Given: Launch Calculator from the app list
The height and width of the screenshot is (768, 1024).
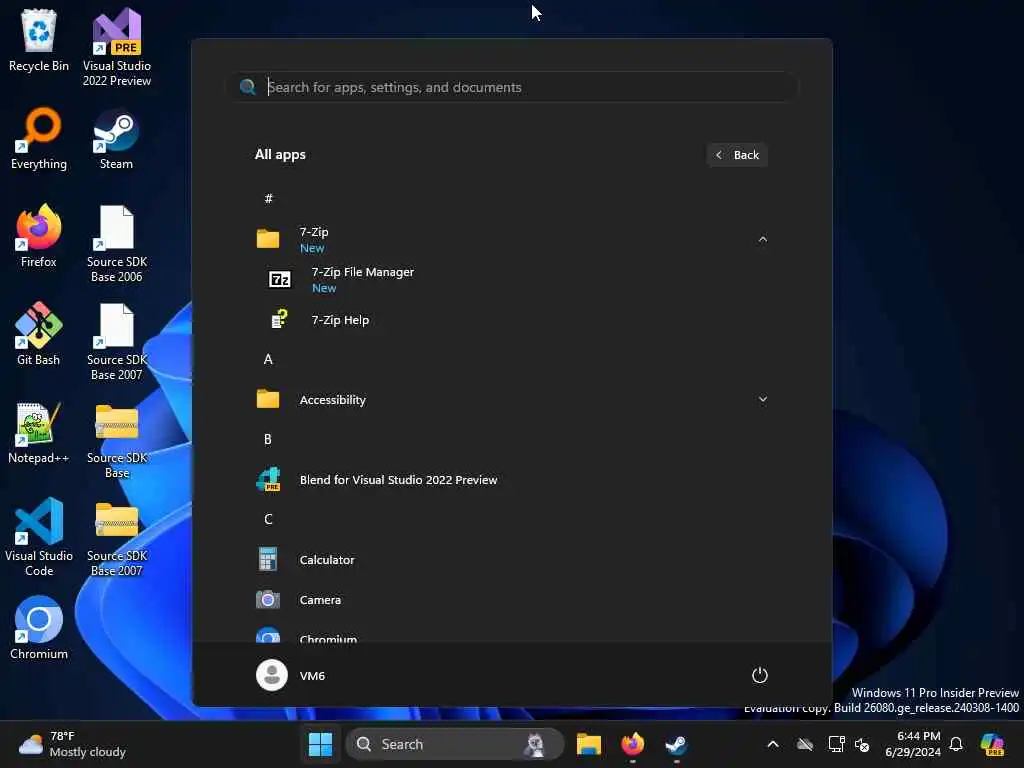Looking at the screenshot, I should (512, 560).
